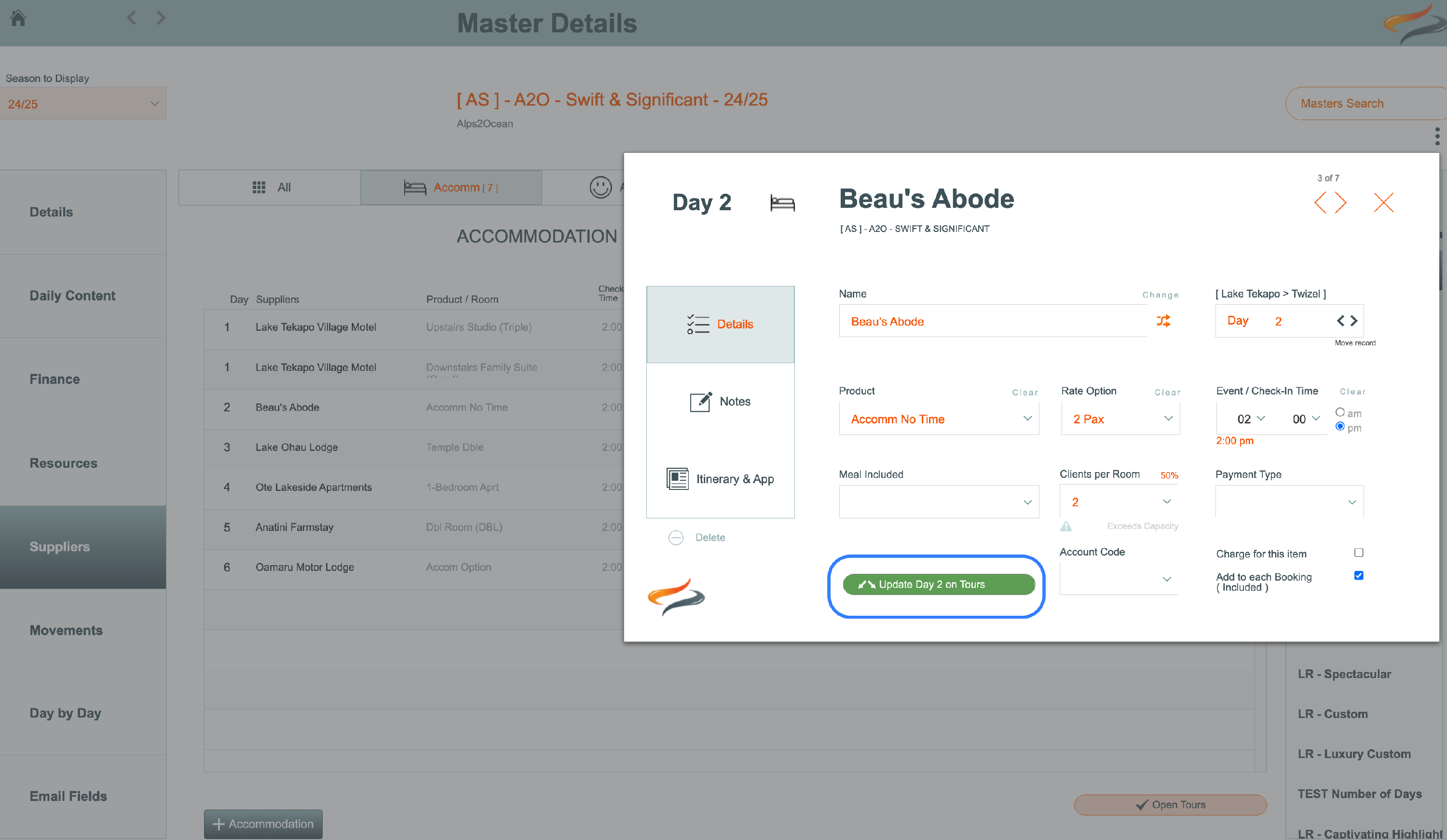This screenshot has height=840, width=1447.
Task: Select the am radio button
Action: click(1339, 412)
